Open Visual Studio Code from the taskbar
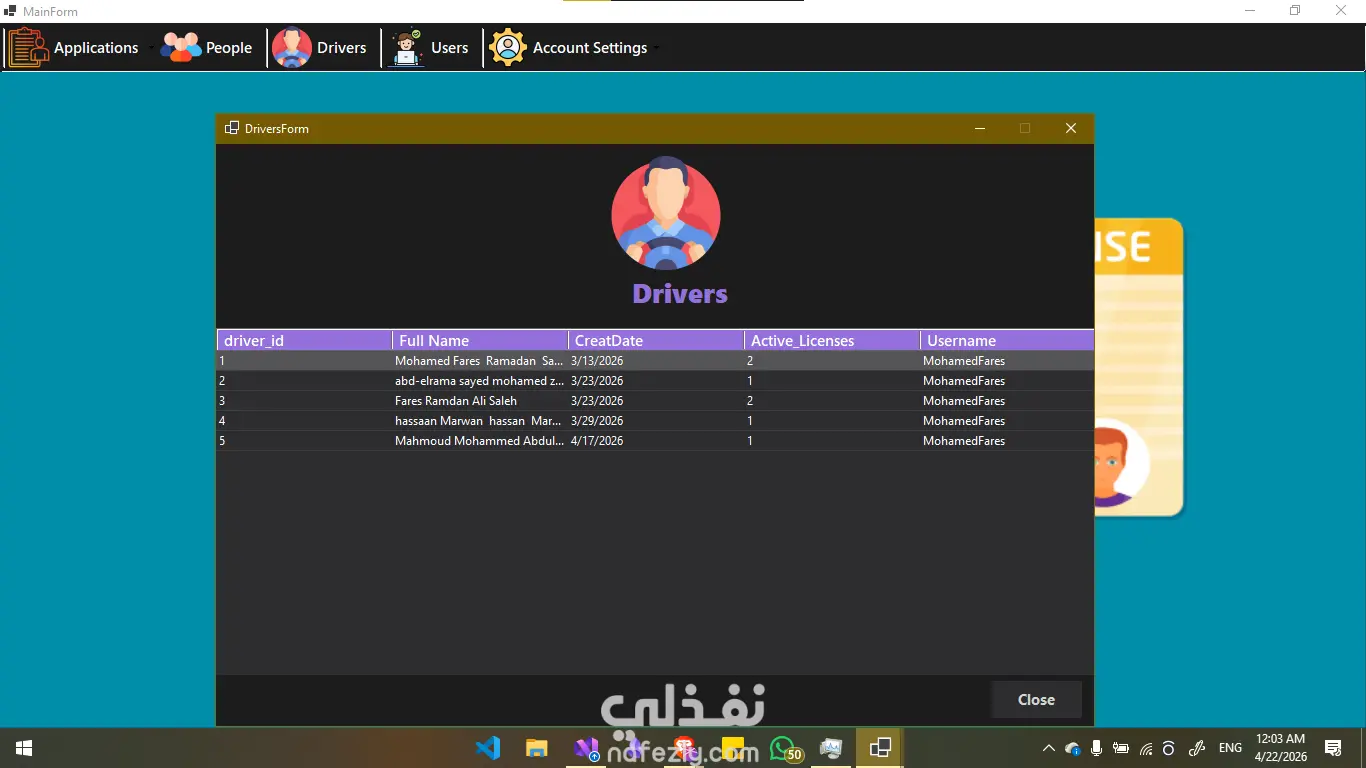The width and height of the screenshot is (1366, 768). point(488,748)
